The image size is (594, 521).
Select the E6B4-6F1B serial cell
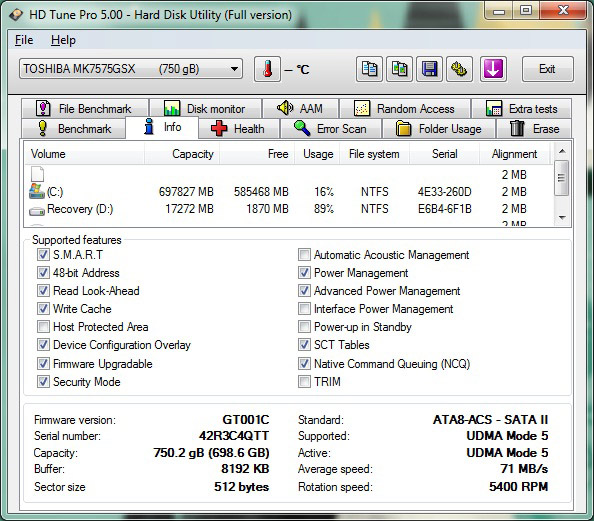pos(445,209)
